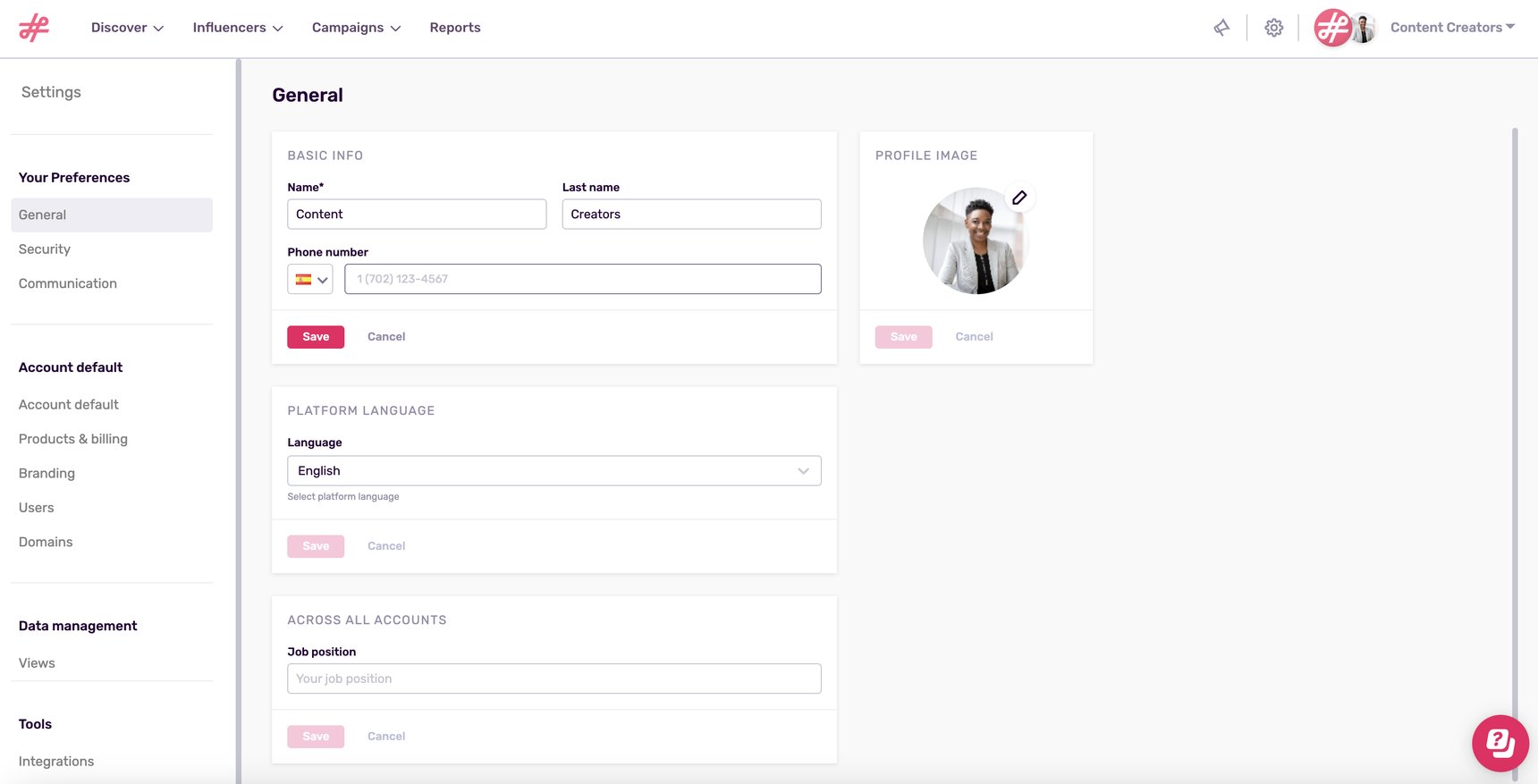The height and width of the screenshot is (784, 1538).
Task: Click the Job position input field
Action: 554,679
